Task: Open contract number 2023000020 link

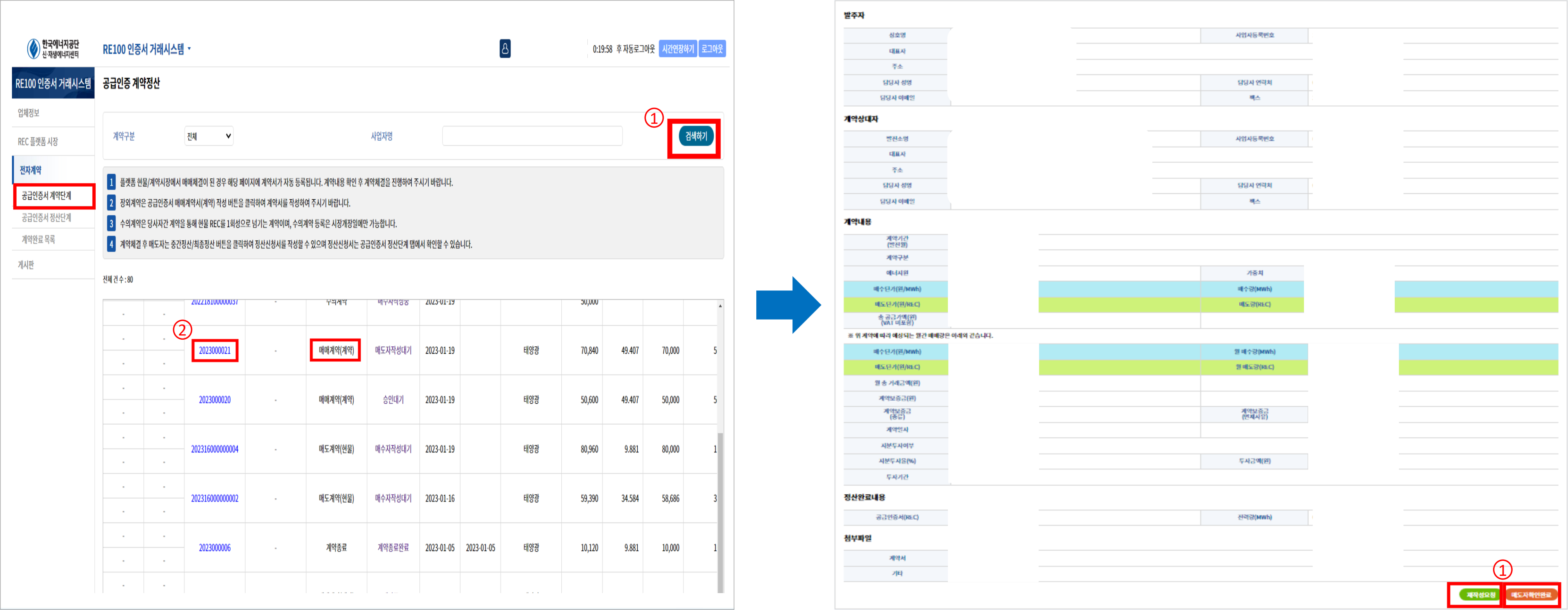Action: coord(214,400)
